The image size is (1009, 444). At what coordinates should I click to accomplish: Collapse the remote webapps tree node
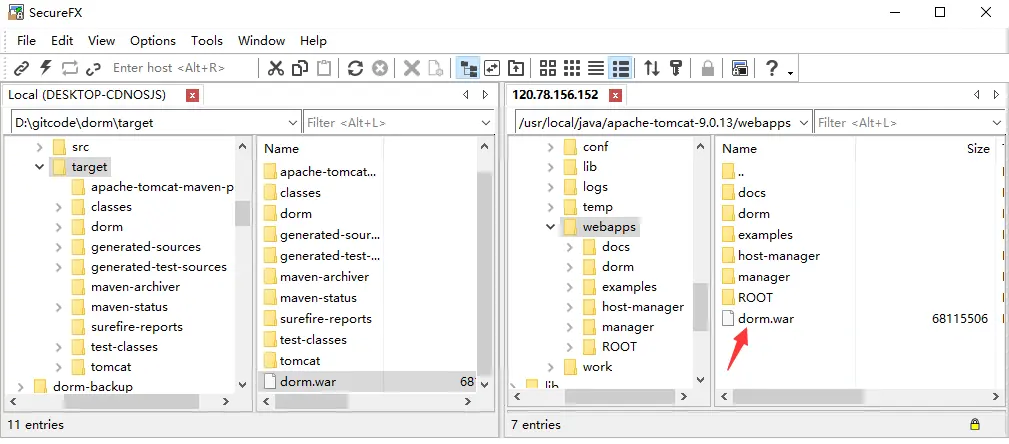(x=550, y=227)
